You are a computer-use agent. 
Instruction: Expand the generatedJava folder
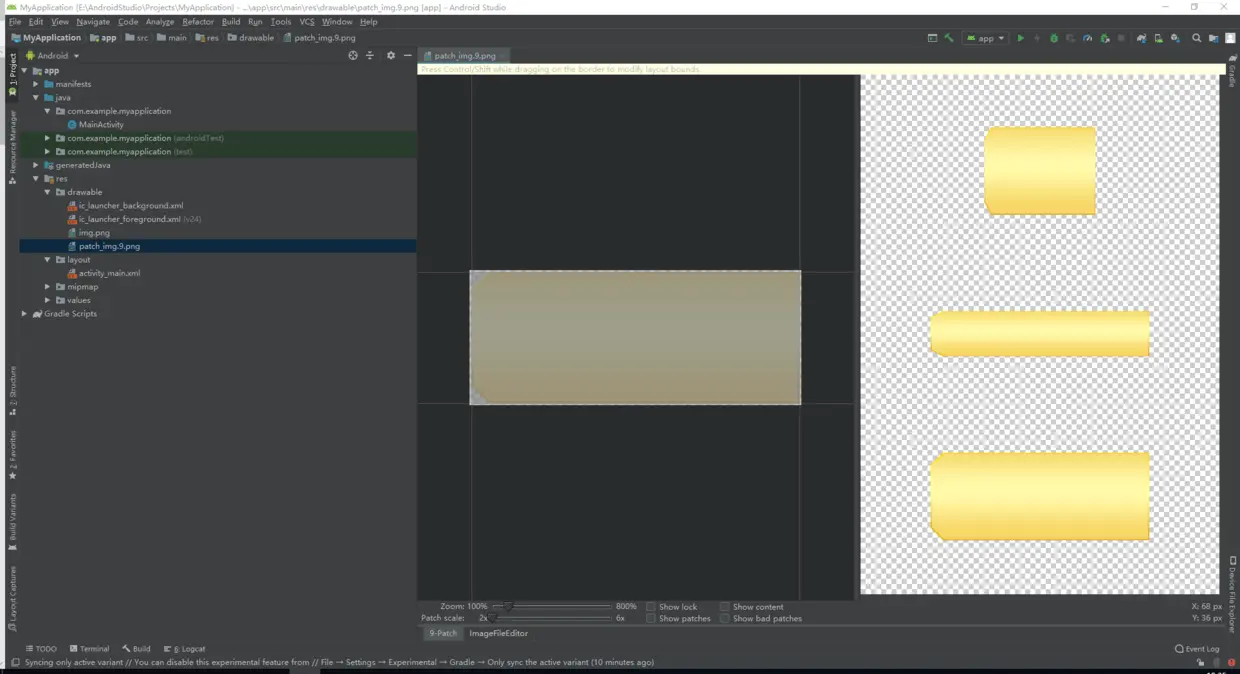click(36, 165)
